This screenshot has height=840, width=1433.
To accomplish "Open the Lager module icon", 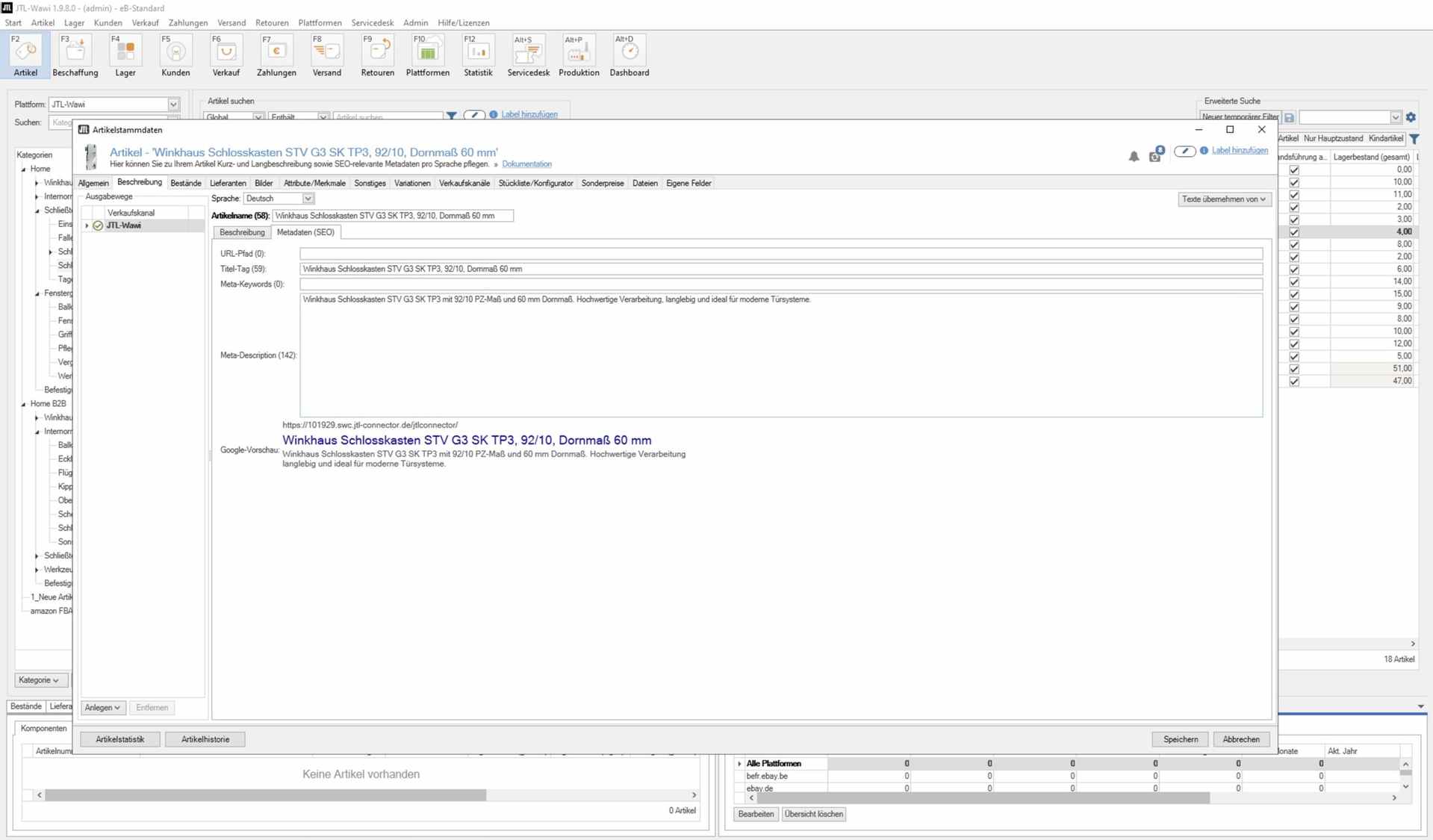I will coord(125,55).
